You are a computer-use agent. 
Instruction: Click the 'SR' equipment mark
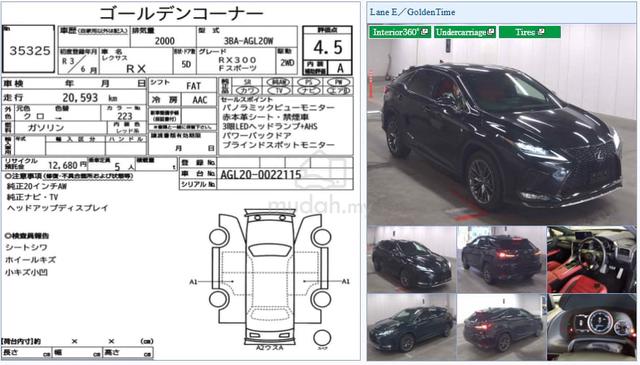click(248, 82)
